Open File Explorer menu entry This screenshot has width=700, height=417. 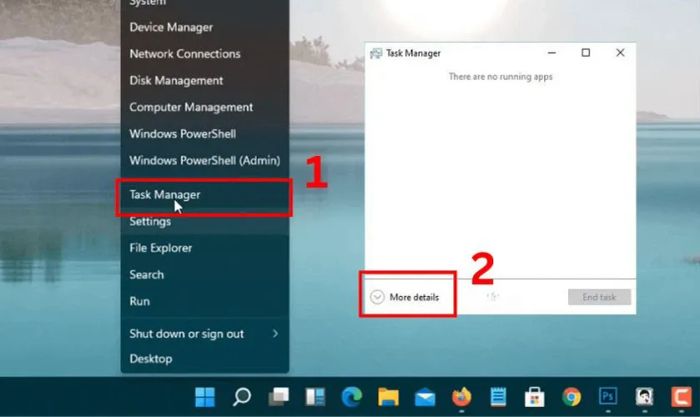pos(204,248)
